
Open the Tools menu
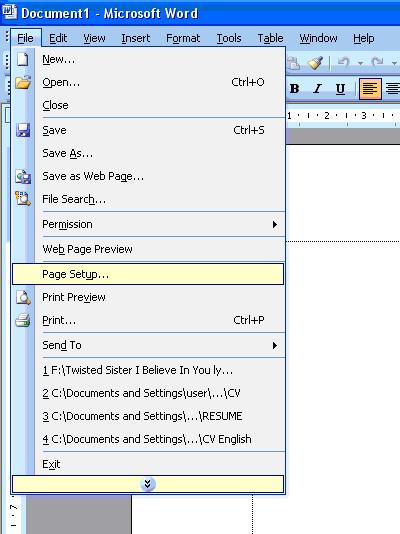tap(229, 38)
